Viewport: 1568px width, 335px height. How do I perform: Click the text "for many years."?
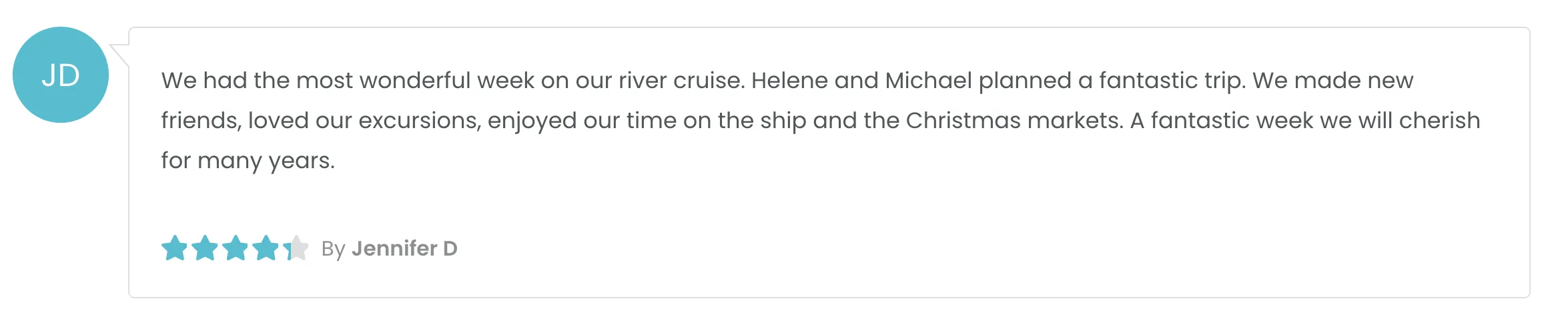[248, 161]
